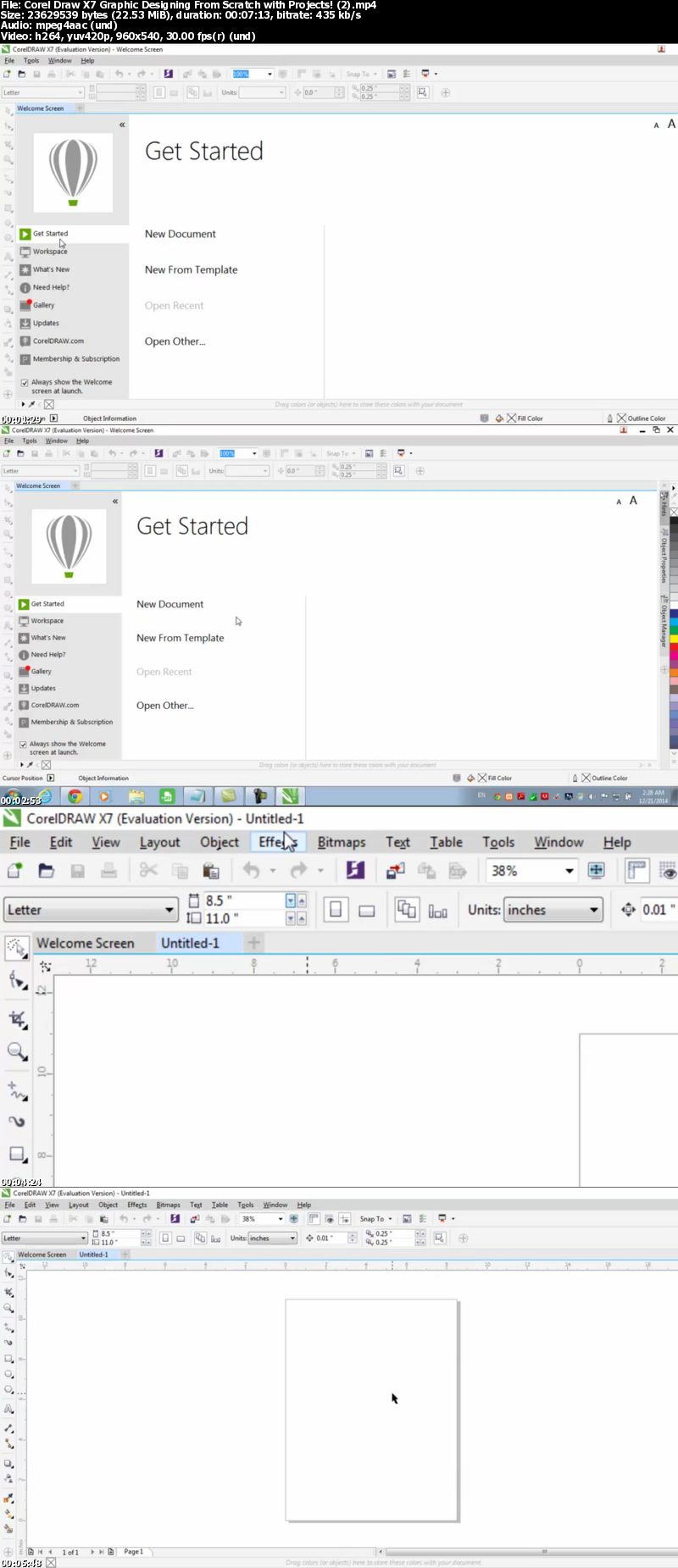Screen dimensions: 678x1568
Task: Select Text tool in 00:05:48 frame toolbox
Action: pos(8,1410)
